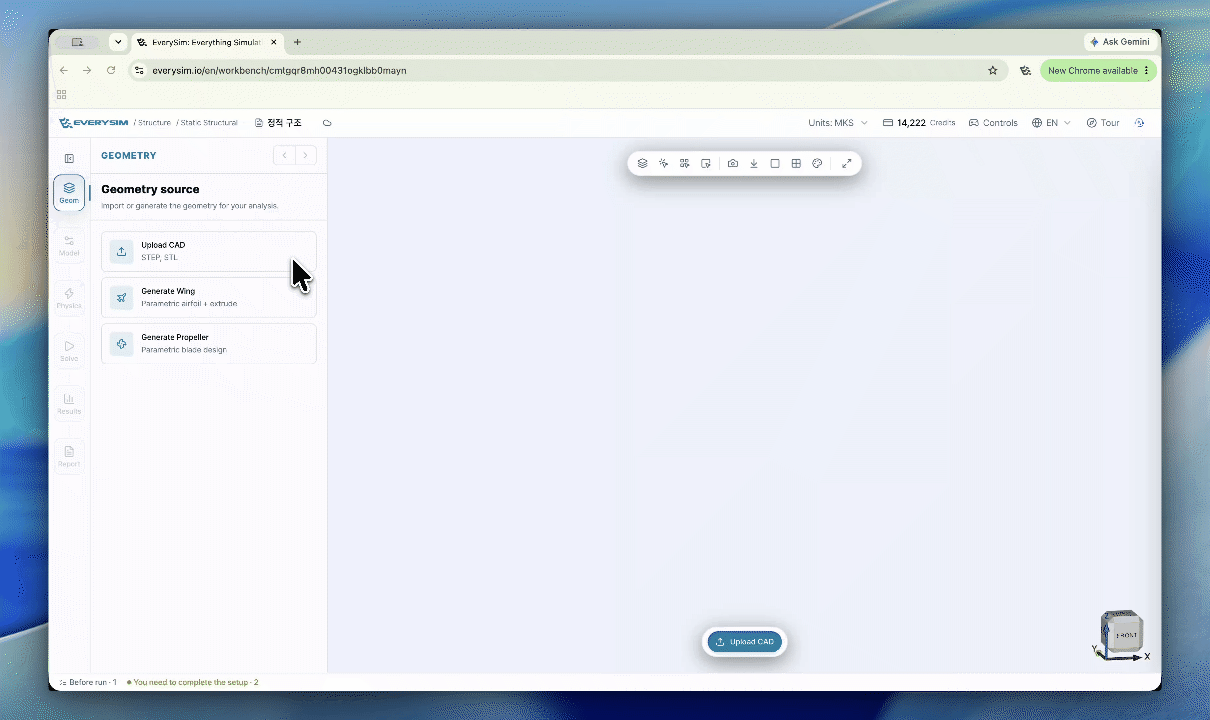Switch to the single-square view icon
This screenshot has width=1210, height=720.
775,163
